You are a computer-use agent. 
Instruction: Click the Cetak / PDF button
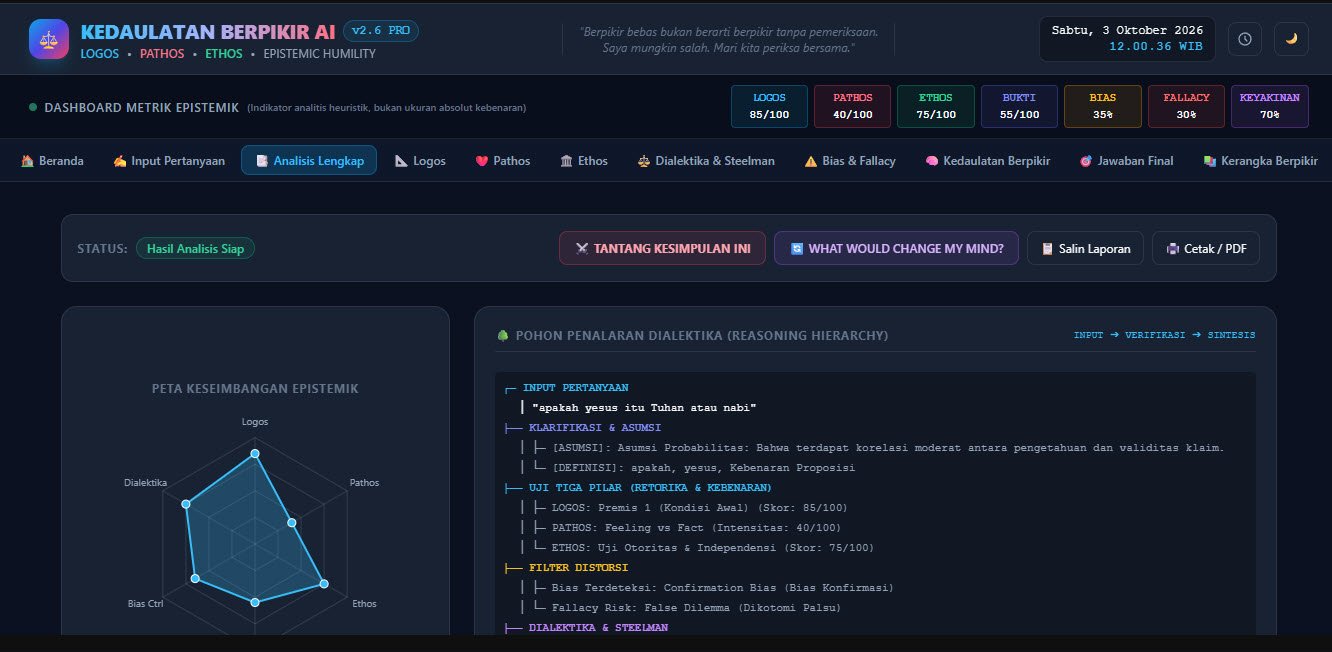click(x=1206, y=248)
